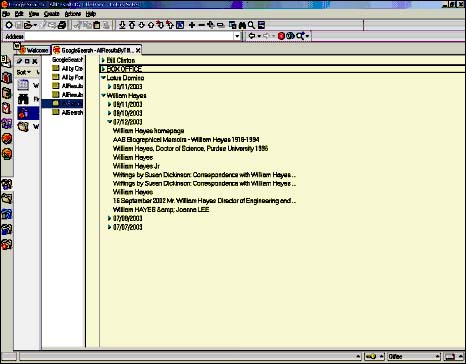Screen dimensions: 466x364
Task: Expand 09/11/2003 under Lotus Domino
Action: 110,87
